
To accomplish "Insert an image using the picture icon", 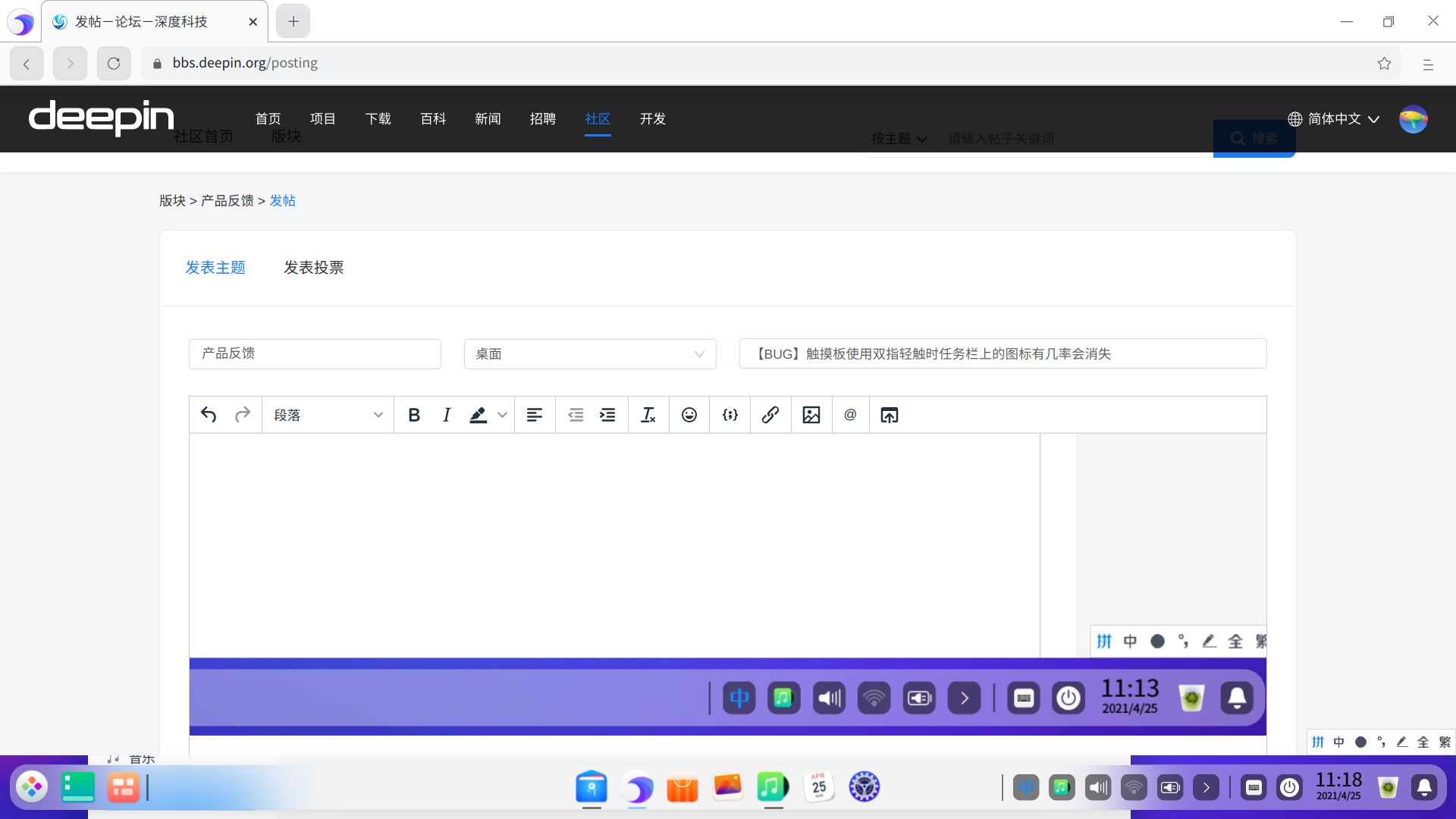I will pyautogui.click(x=811, y=415).
